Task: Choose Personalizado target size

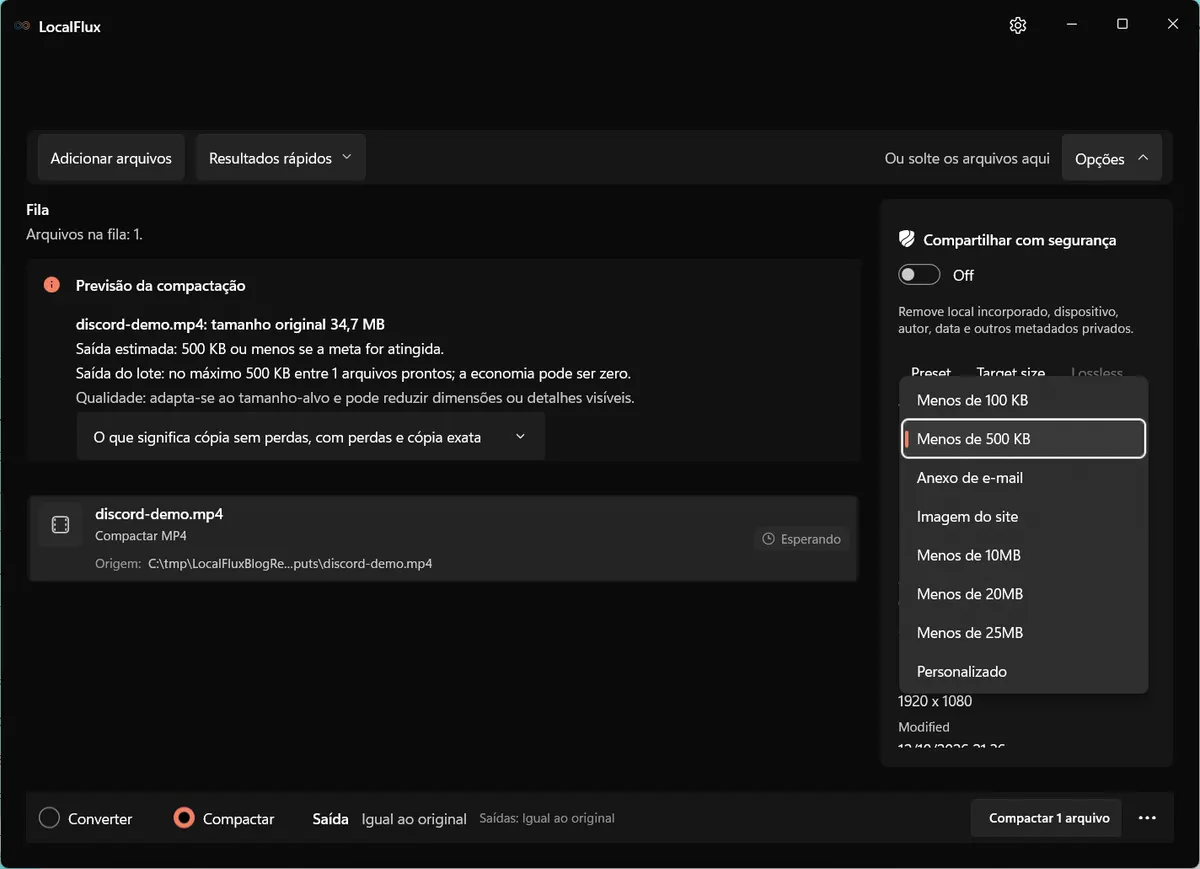Action: (x=1023, y=672)
